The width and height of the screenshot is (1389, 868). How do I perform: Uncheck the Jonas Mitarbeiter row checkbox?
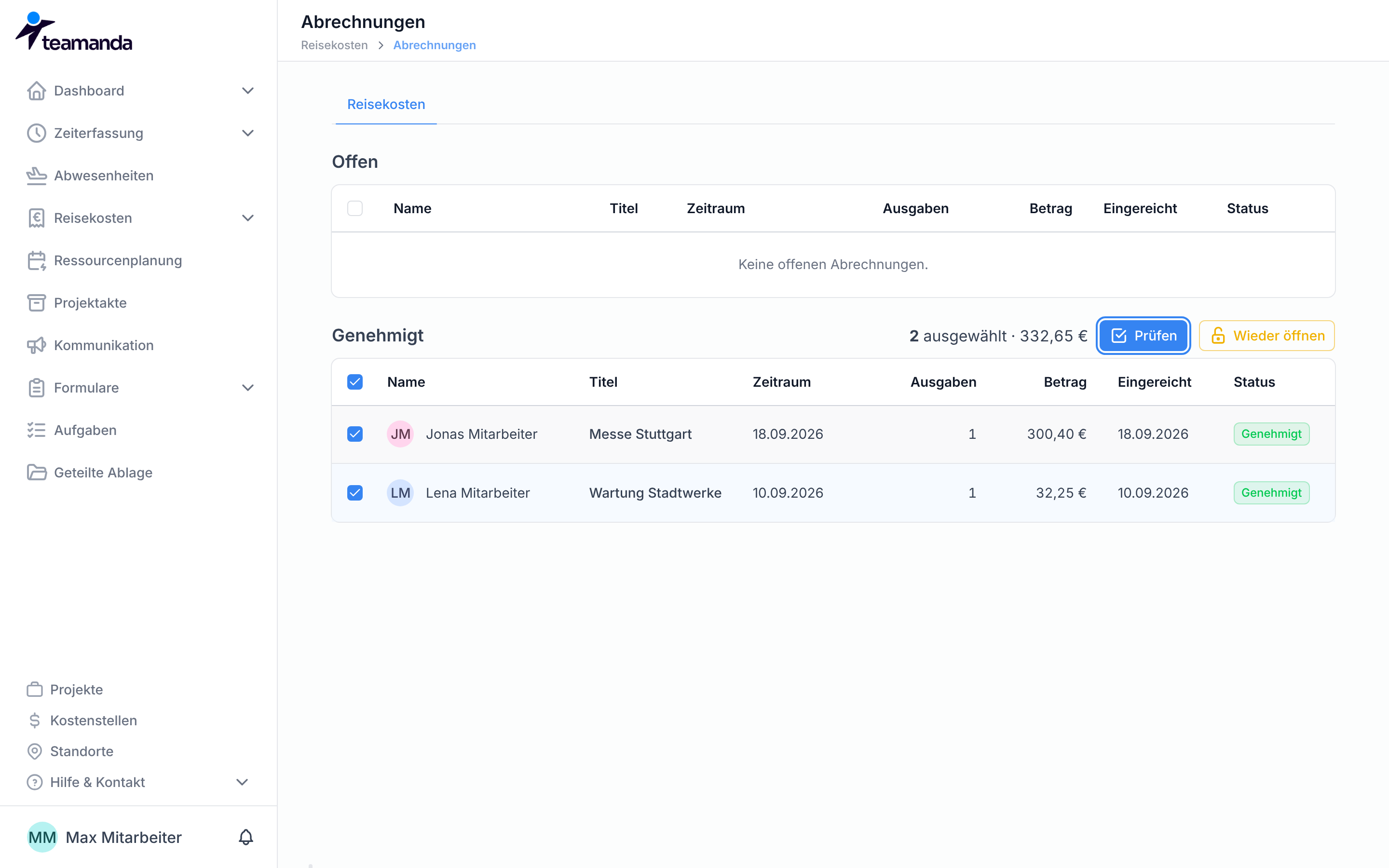pyautogui.click(x=354, y=434)
